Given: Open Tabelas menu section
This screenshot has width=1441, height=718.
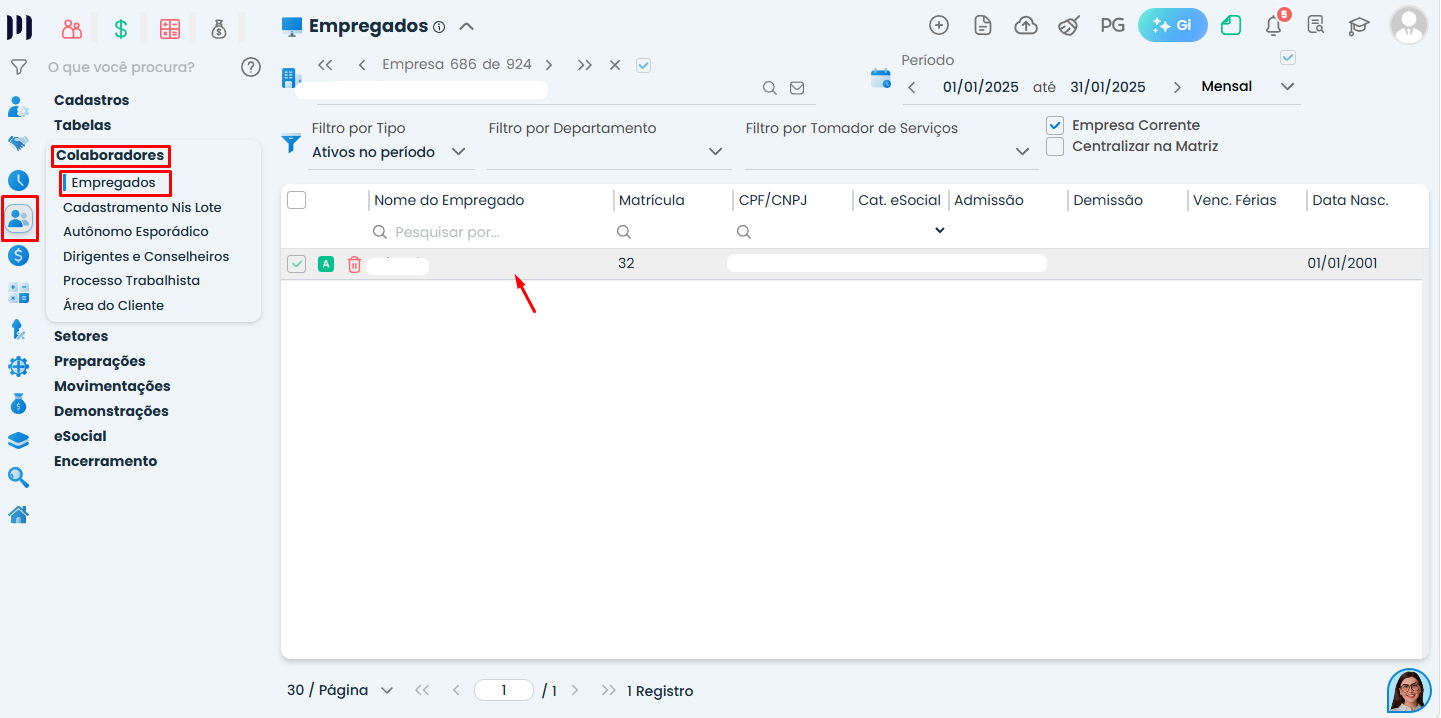Looking at the screenshot, I should pyautogui.click(x=83, y=125).
